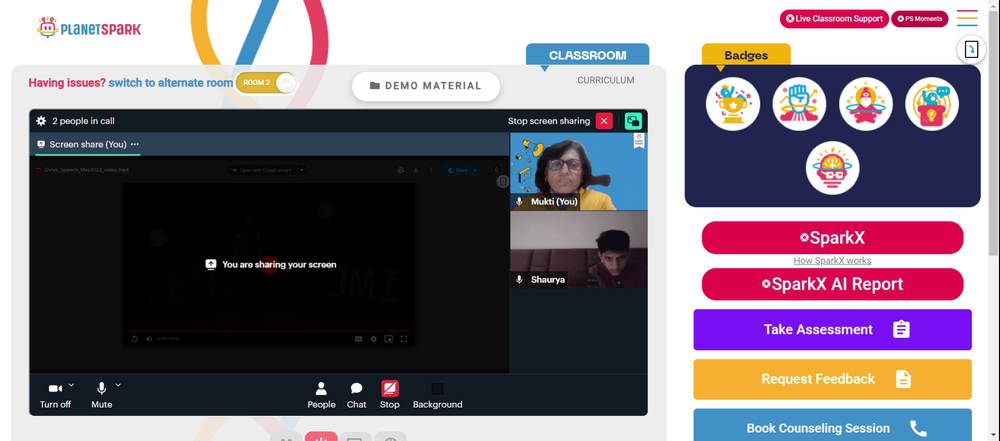
Task: Click Shaurya's microphone status icon
Action: (519, 280)
